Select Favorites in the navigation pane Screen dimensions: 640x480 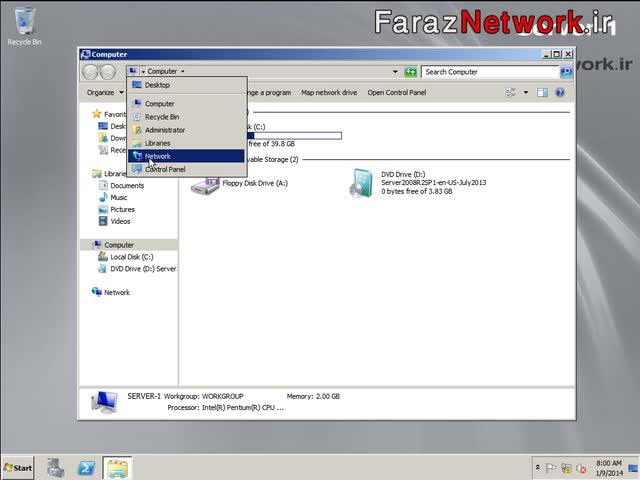pyautogui.click(x=115, y=114)
